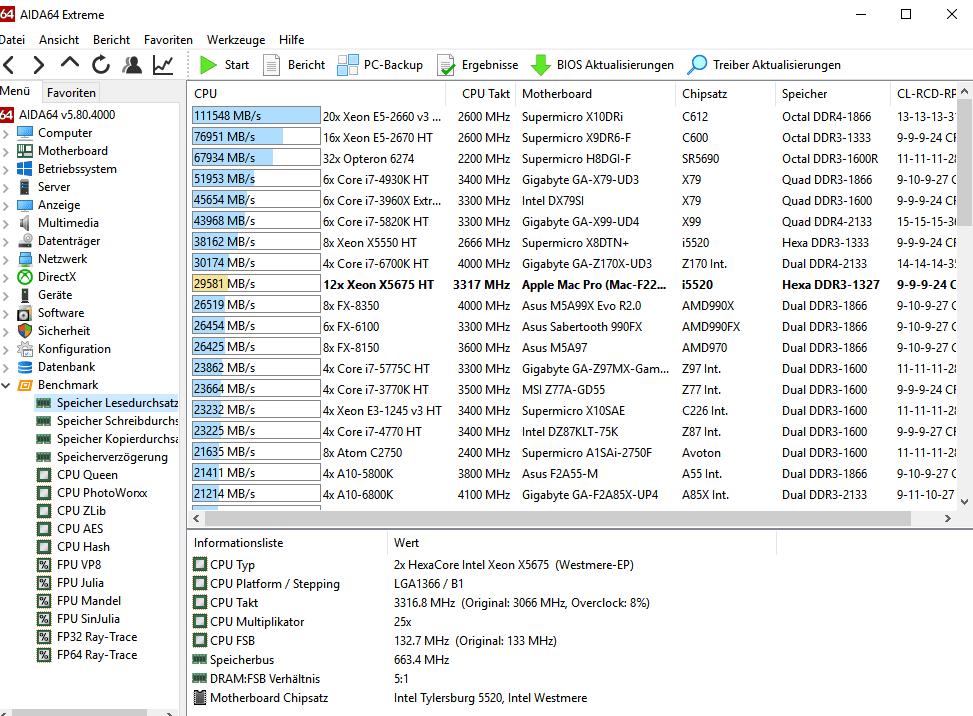Select the Software icon in tree
The image size is (973, 716).
tap(25, 313)
